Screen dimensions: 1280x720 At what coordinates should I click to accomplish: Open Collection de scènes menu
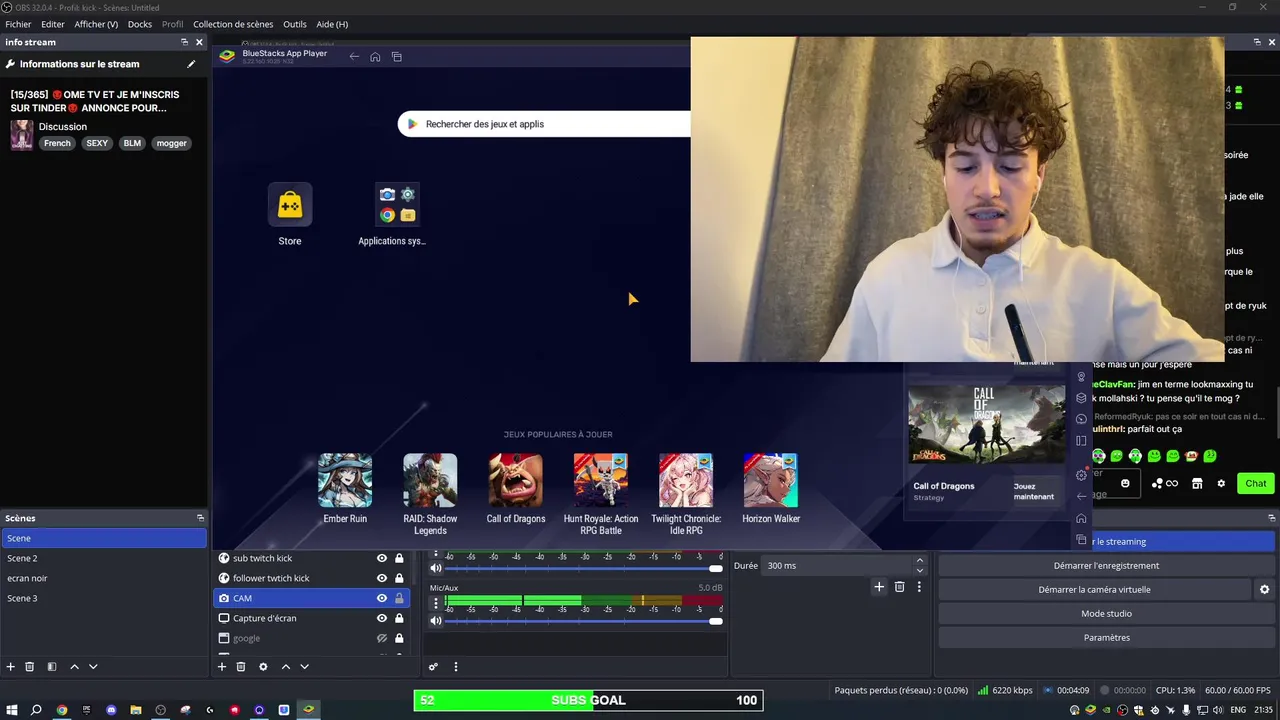(x=233, y=24)
